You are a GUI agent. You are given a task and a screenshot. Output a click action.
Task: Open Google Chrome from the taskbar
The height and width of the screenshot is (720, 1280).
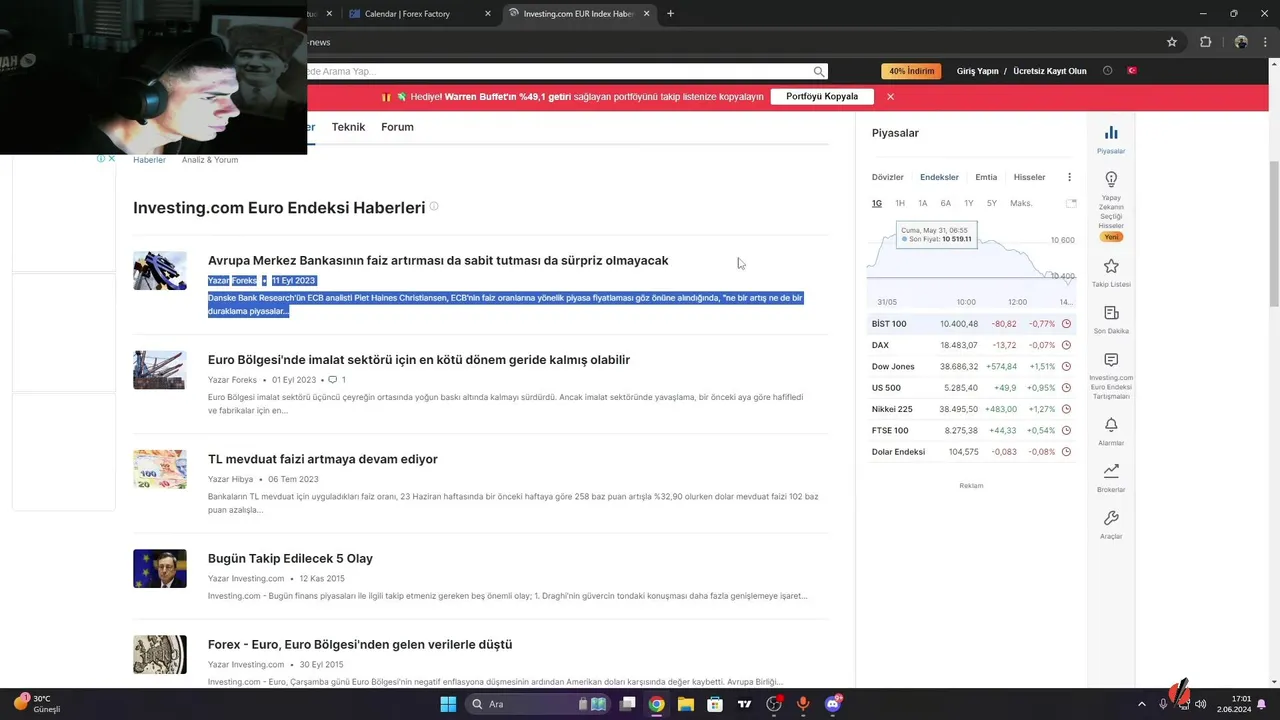click(x=656, y=704)
